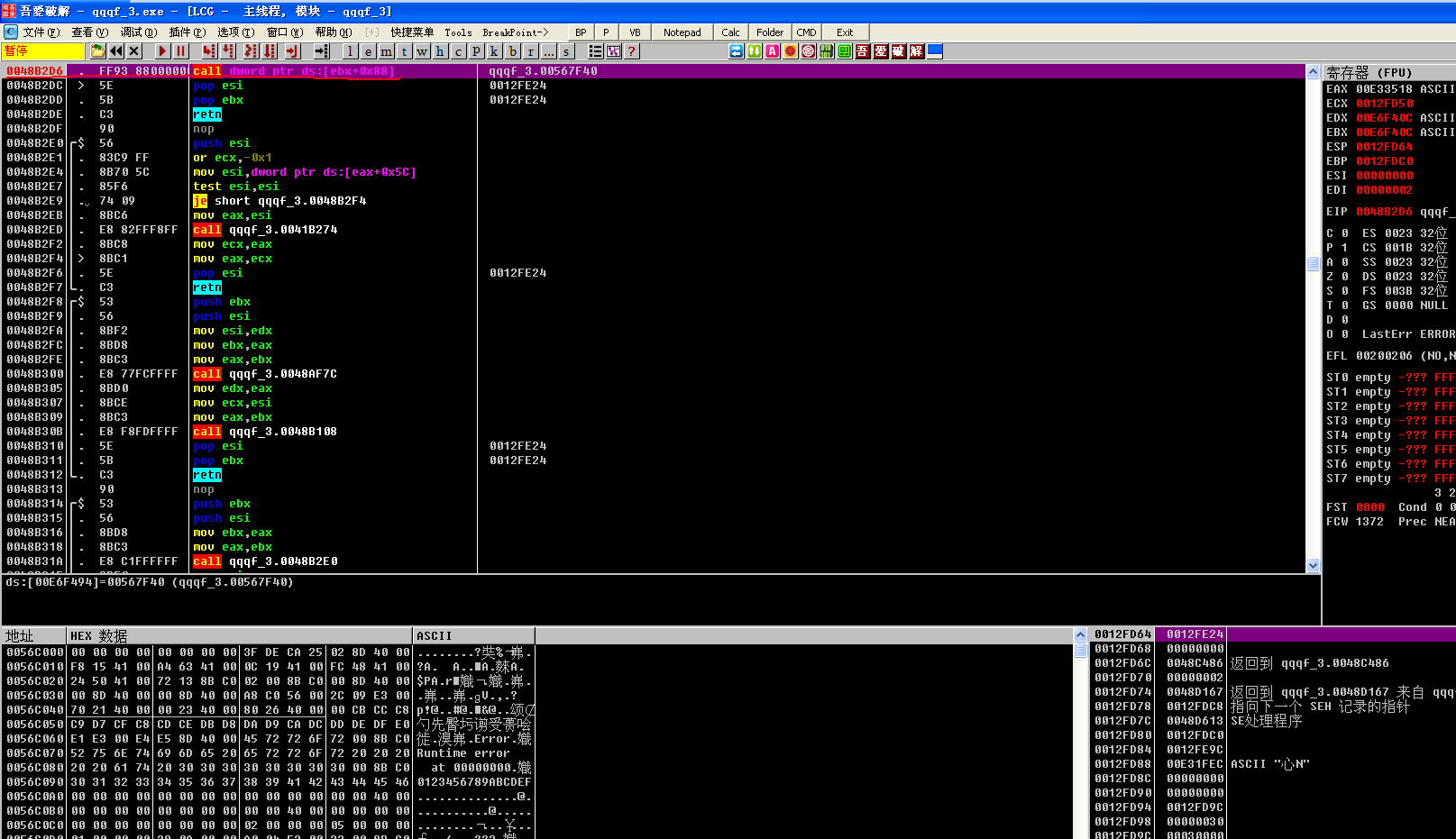1456x839 pixels.
Task: Click the VB button
Action: [635, 32]
